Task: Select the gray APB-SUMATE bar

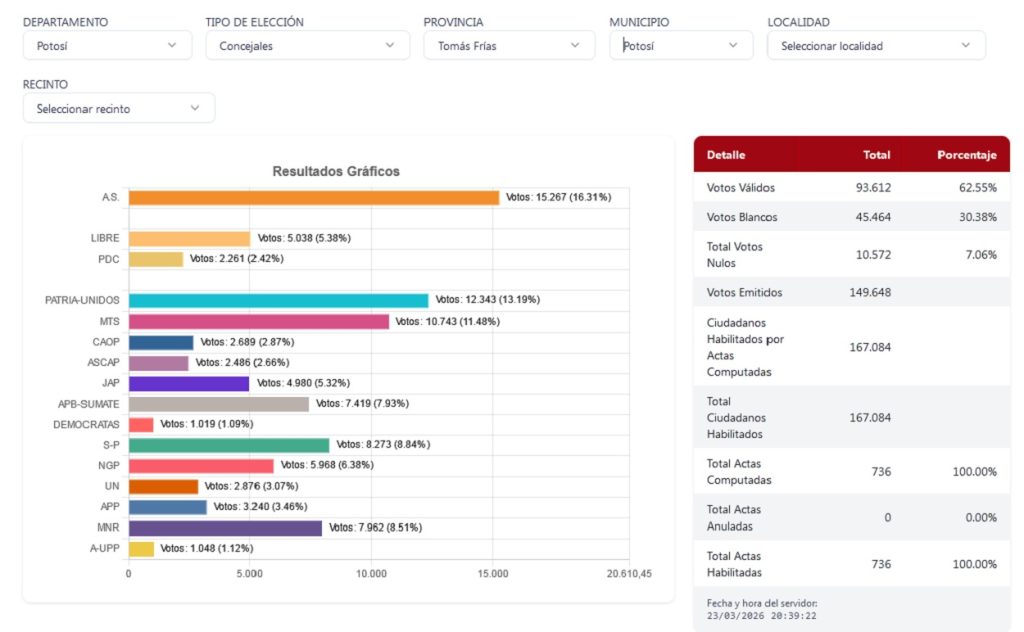Action: pos(218,404)
